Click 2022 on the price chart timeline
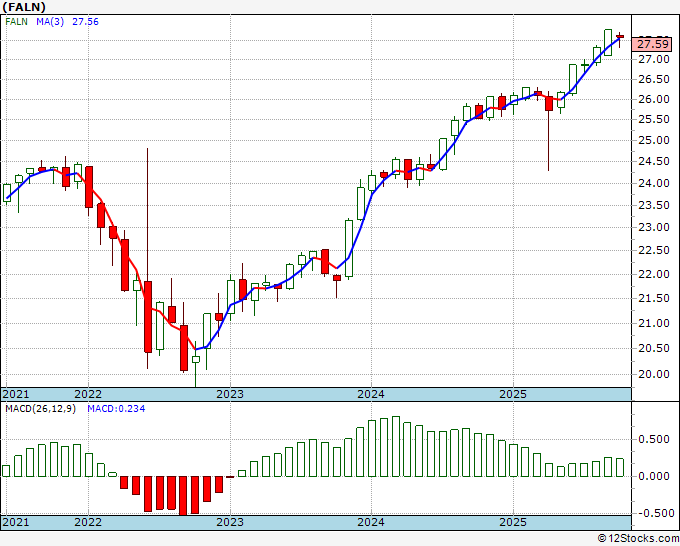 [88, 394]
